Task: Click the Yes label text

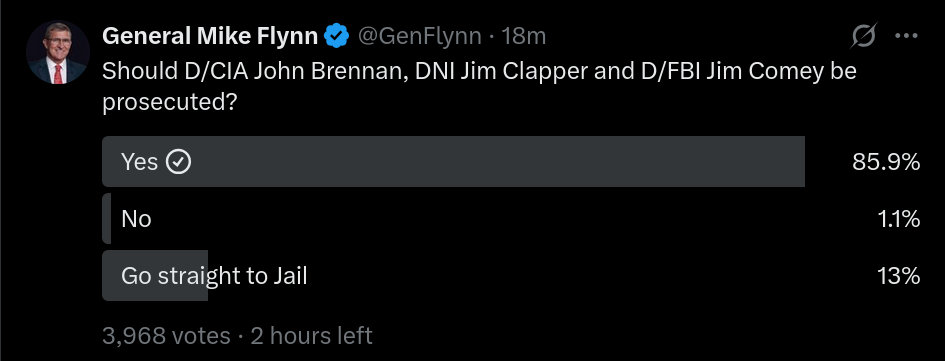Action: pyautogui.click(x=139, y=162)
